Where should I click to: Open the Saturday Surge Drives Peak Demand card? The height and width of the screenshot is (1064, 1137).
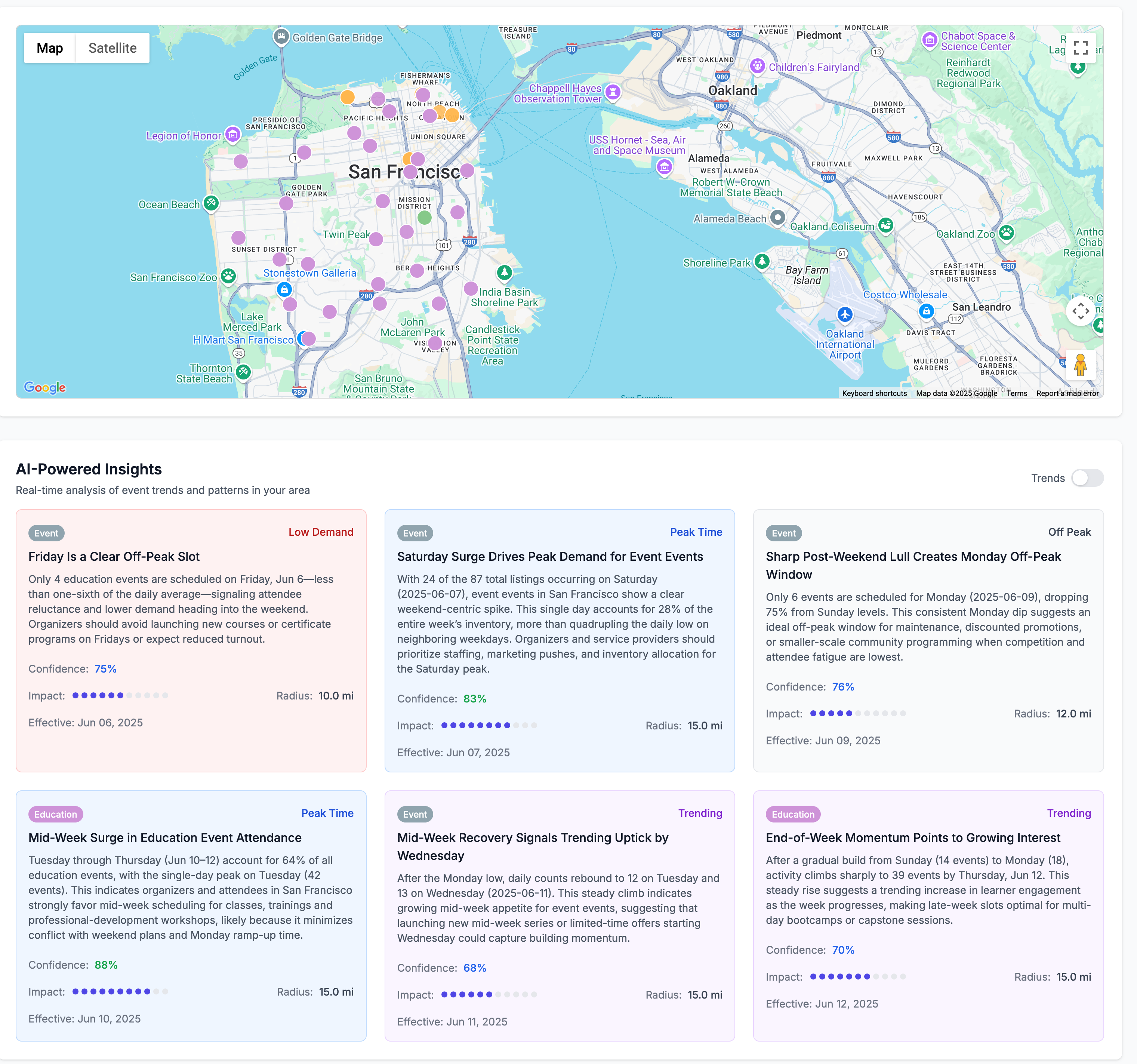coord(560,641)
